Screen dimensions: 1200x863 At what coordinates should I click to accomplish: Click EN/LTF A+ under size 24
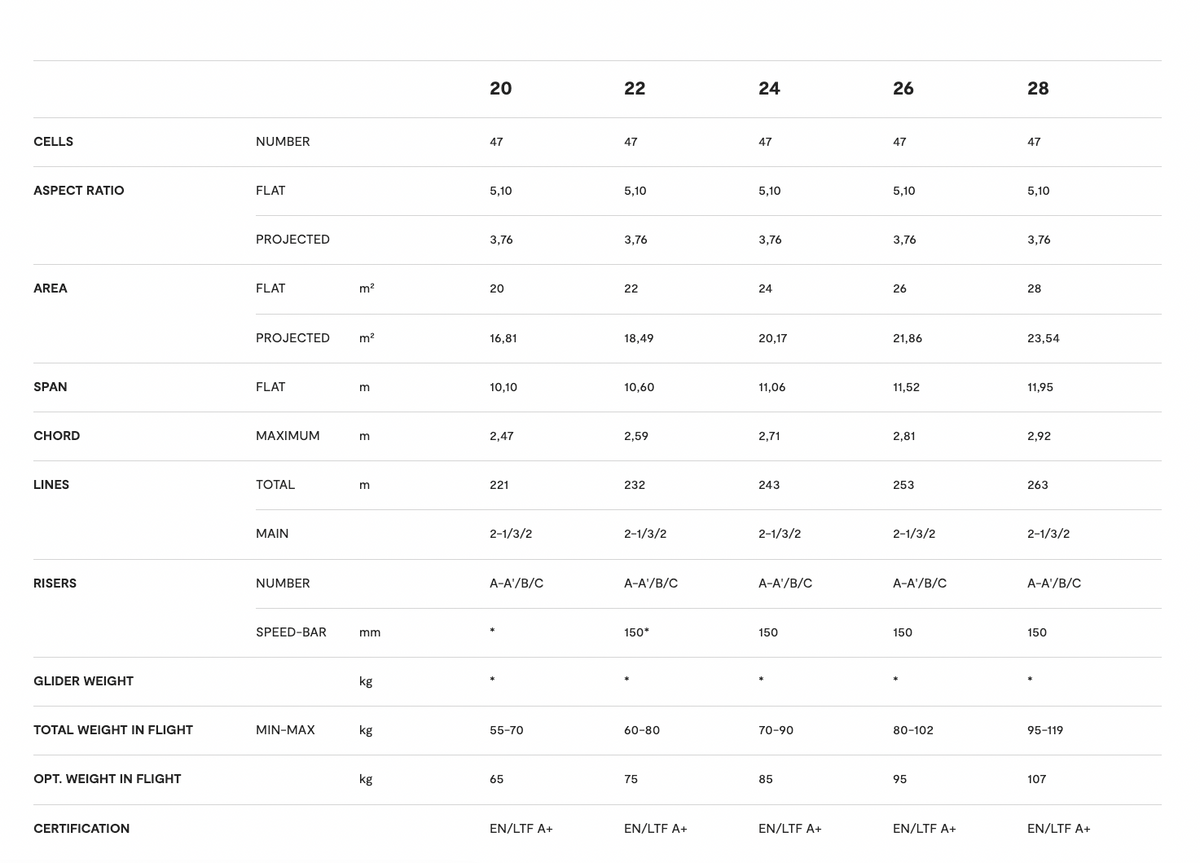790,828
